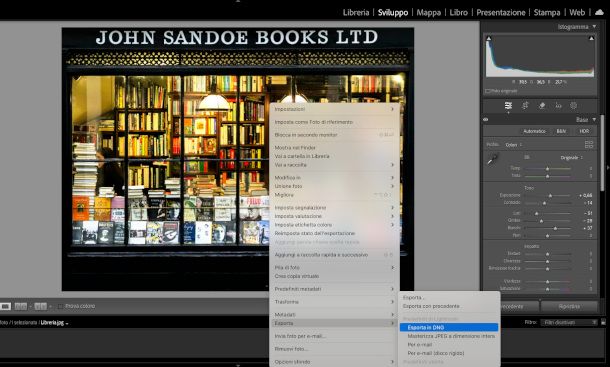Expand the Impostazioni submenu

334,109
